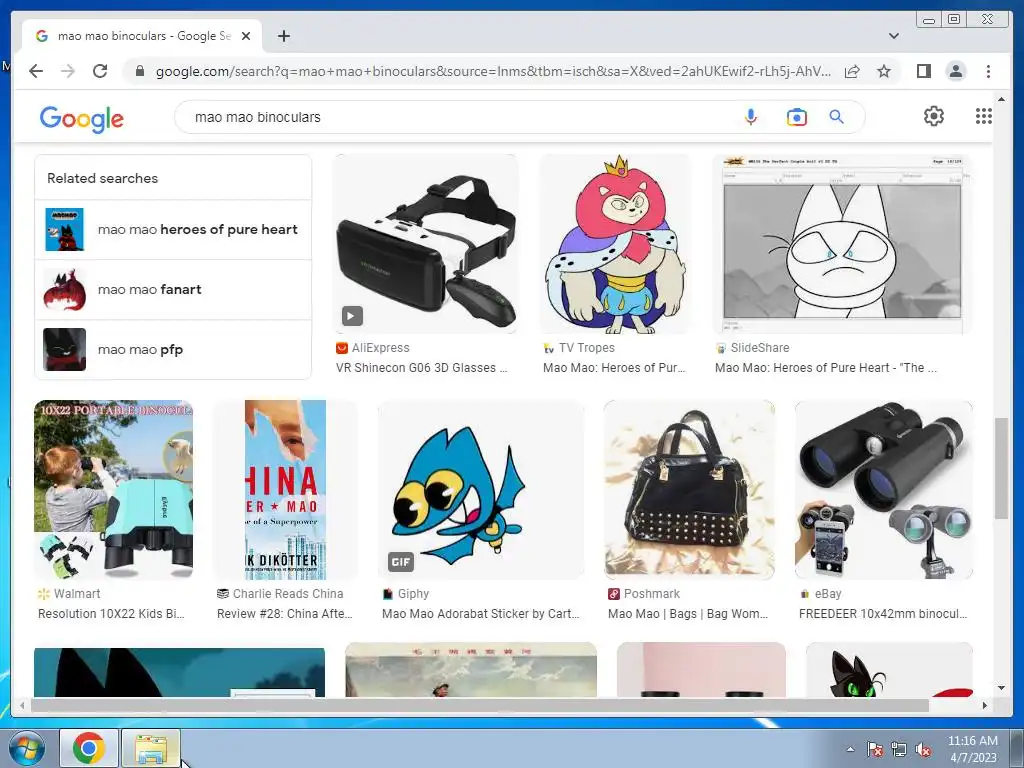Open the AliExpress source link
The image size is (1024, 768).
click(374, 348)
